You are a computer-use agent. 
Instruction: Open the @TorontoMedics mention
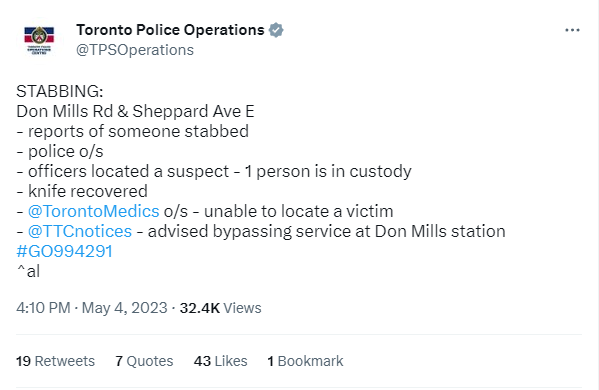pyautogui.click(x=94, y=211)
